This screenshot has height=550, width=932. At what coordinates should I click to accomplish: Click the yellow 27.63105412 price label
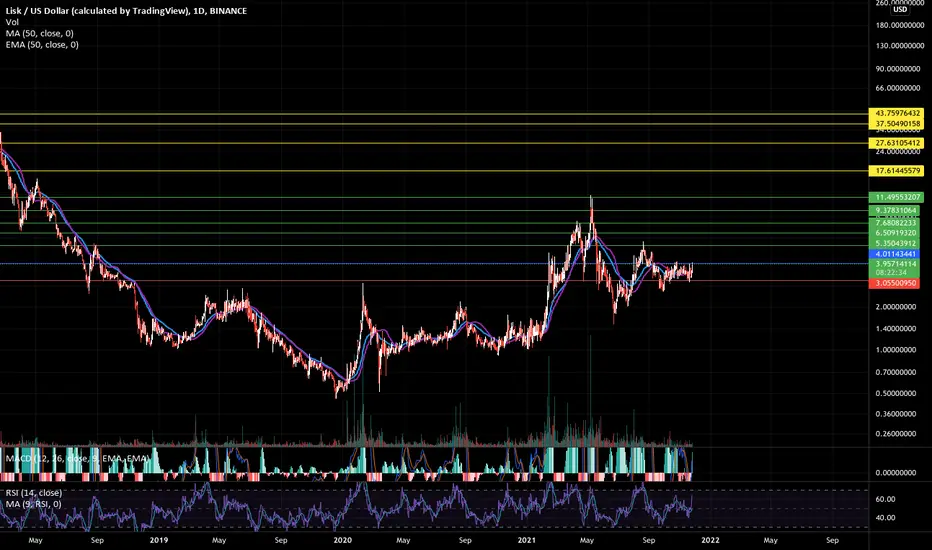click(x=898, y=143)
